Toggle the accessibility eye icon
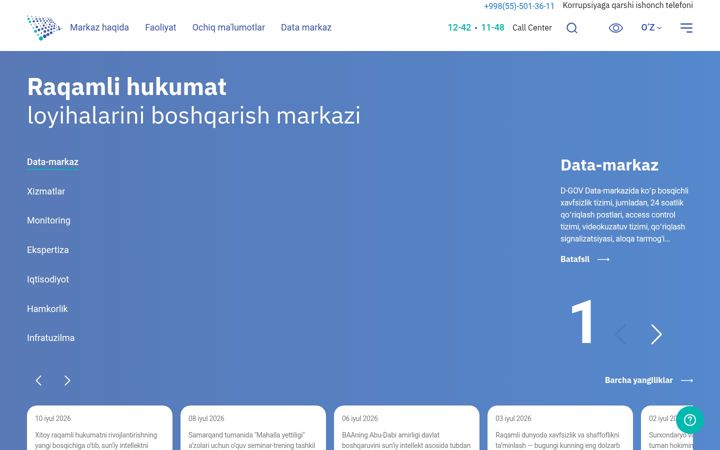Image resolution: width=720 pixels, height=450 pixels. coord(616,28)
